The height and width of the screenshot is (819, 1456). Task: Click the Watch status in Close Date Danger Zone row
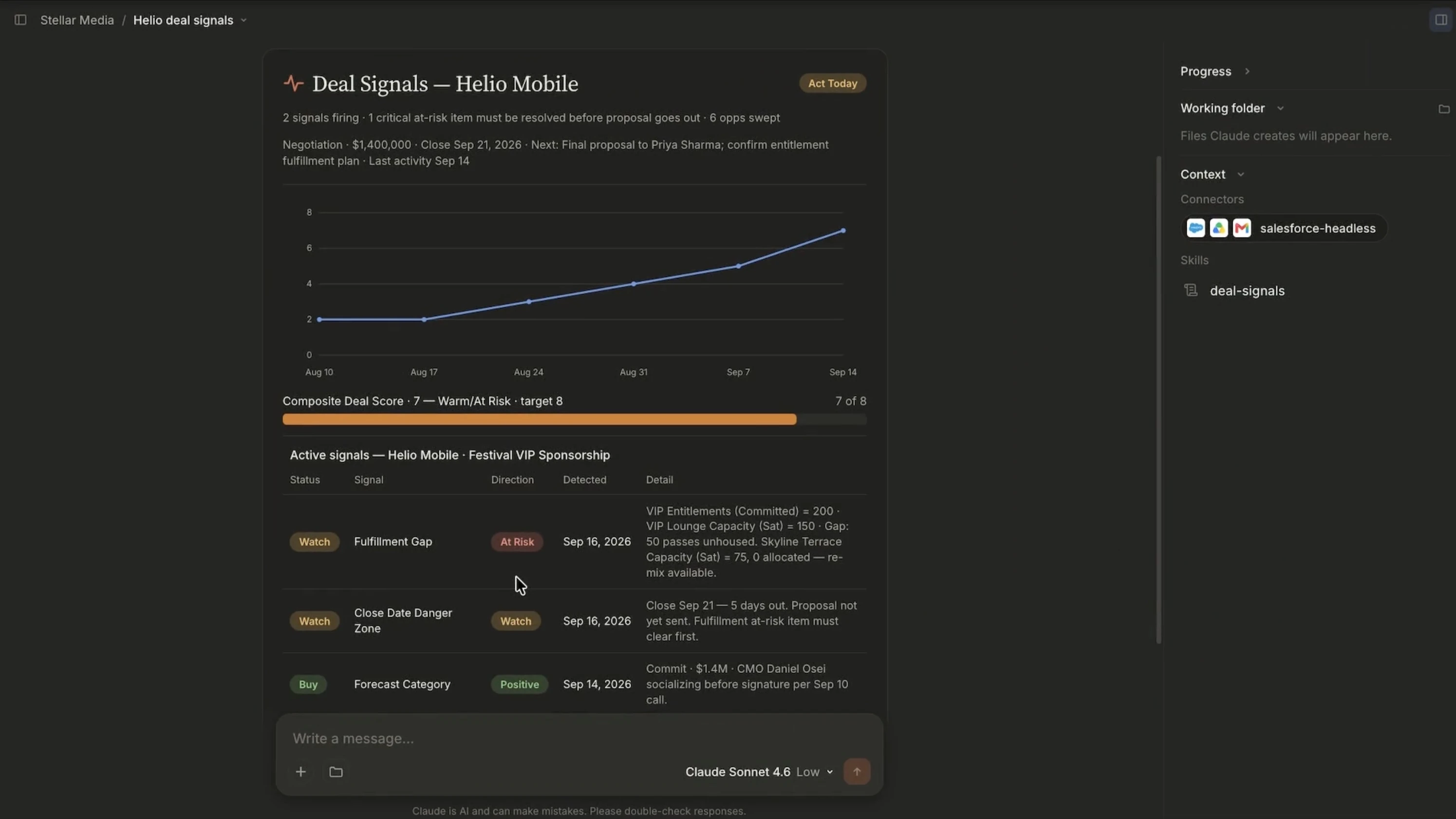coord(314,621)
